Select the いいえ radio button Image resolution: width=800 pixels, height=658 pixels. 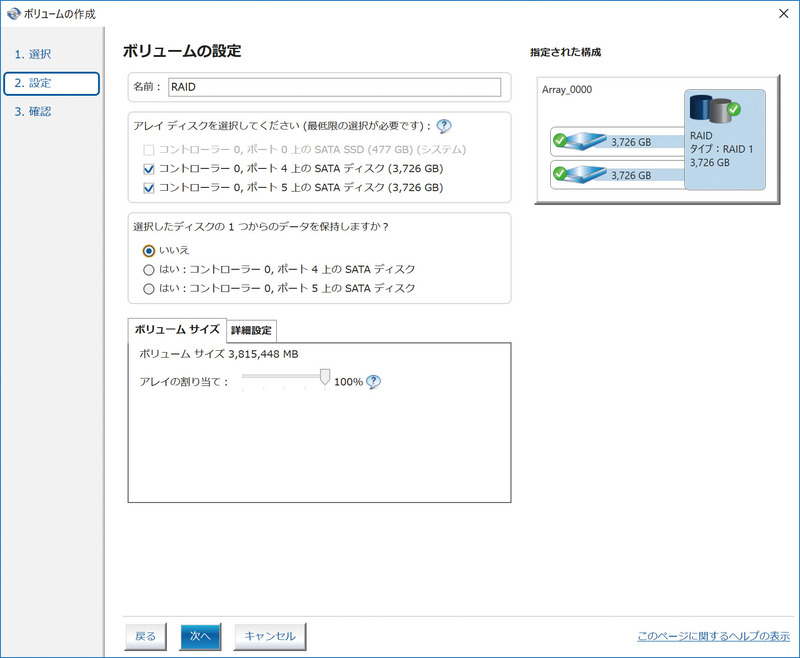pos(148,250)
